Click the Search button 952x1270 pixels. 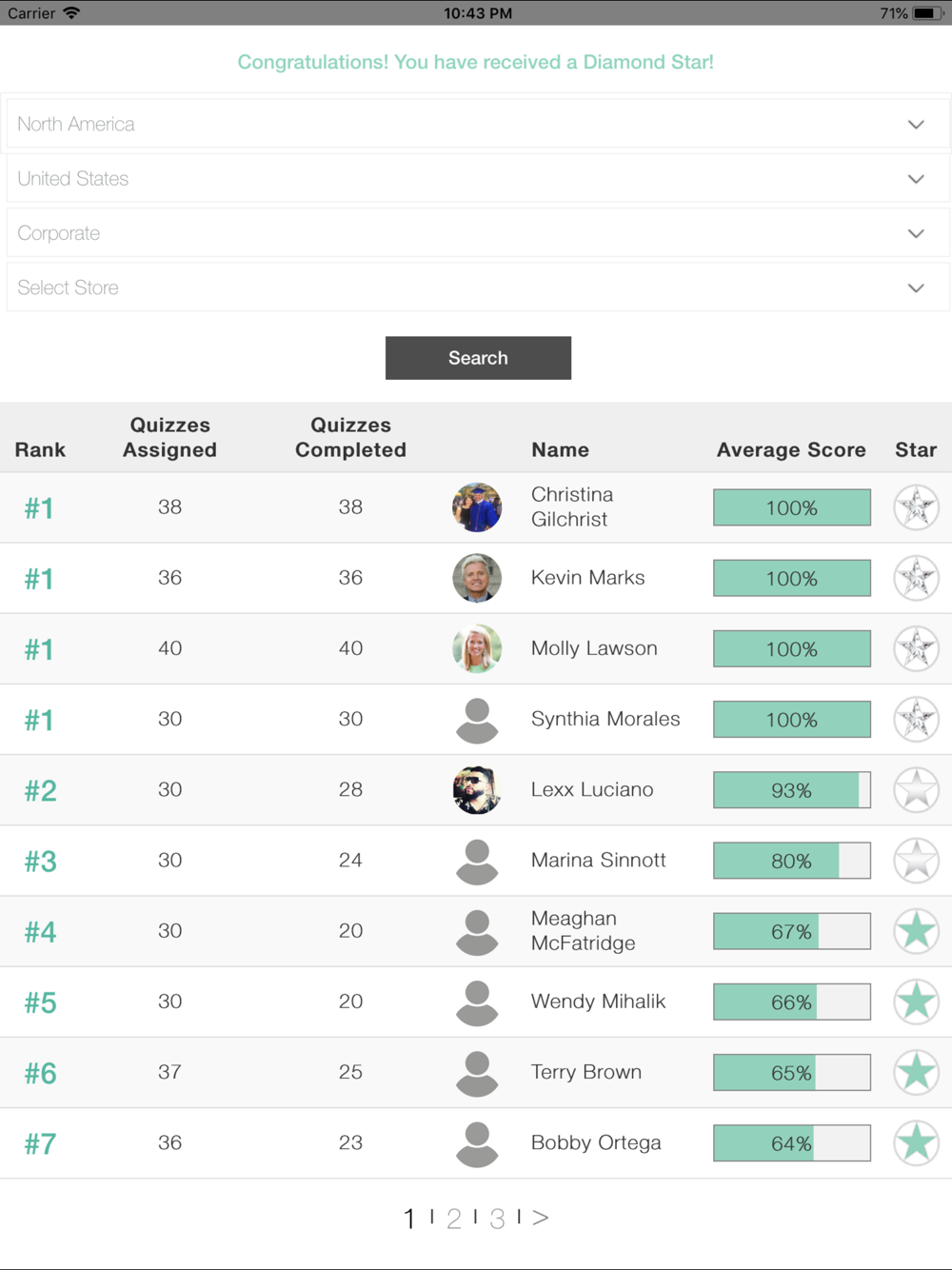click(478, 358)
